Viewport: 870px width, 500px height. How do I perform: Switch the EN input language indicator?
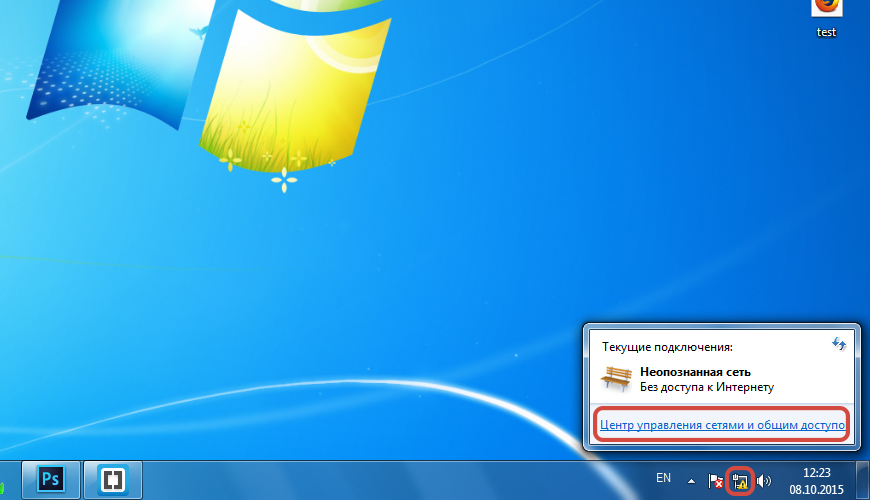point(663,478)
